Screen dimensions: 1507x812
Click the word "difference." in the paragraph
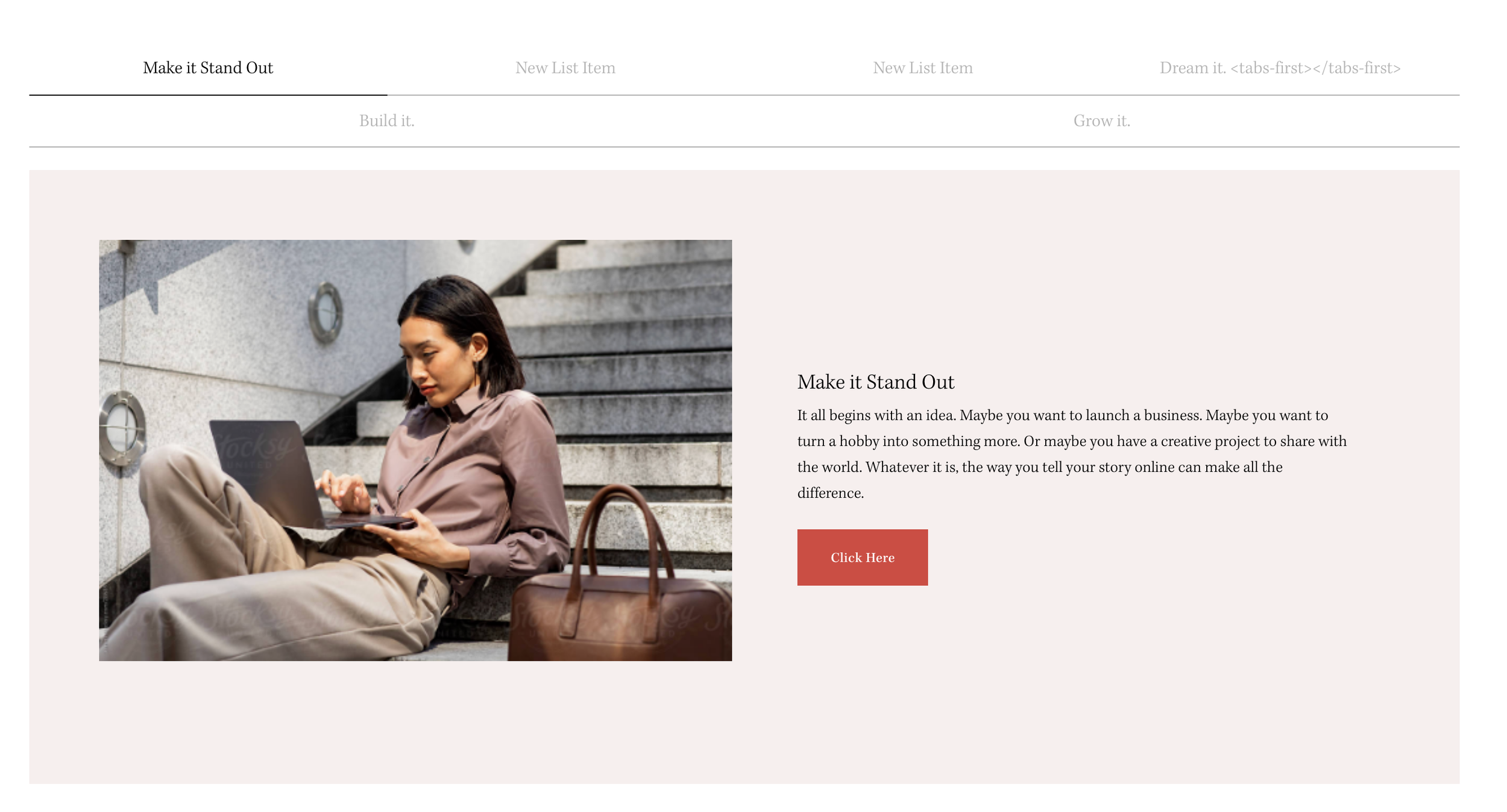tap(830, 493)
